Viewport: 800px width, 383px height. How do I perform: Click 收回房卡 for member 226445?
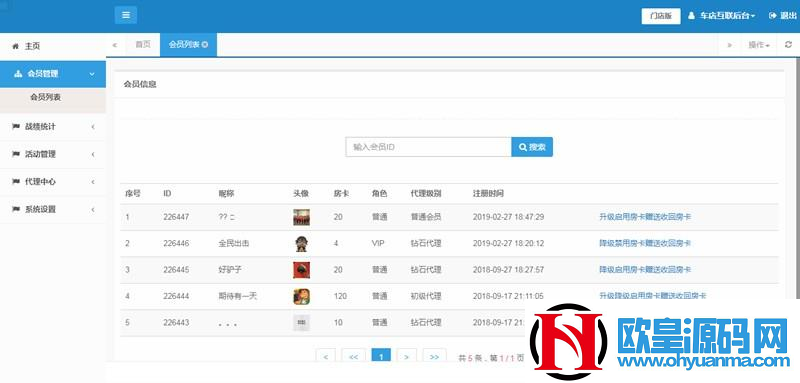click(676, 270)
